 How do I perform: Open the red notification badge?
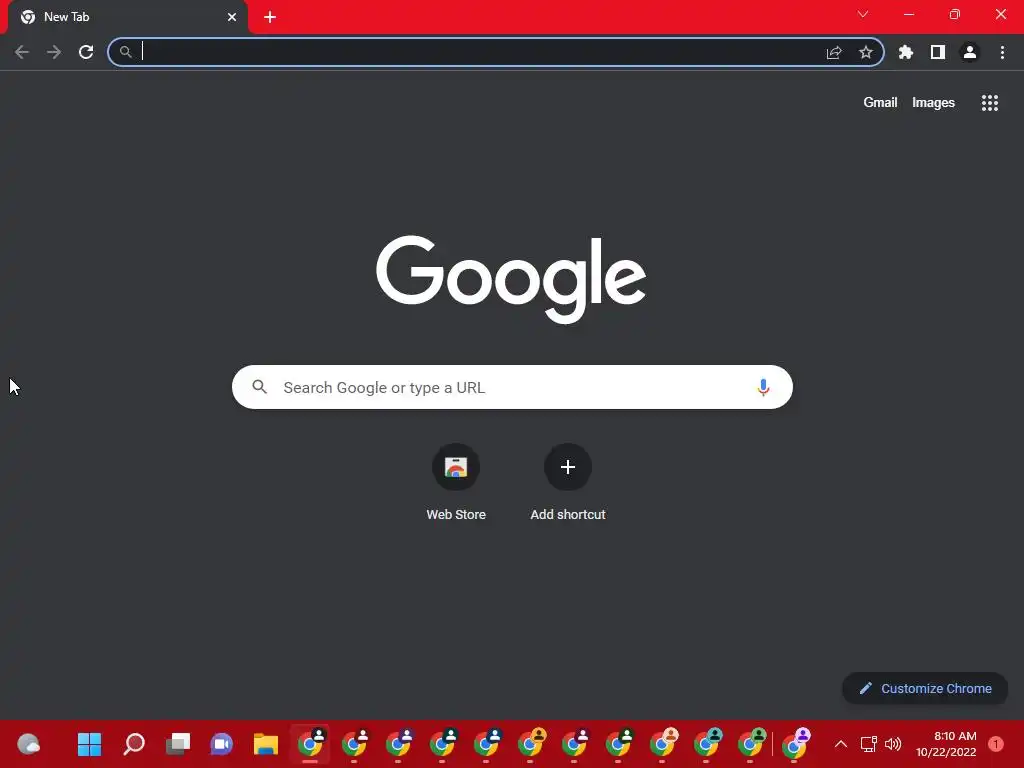click(x=995, y=744)
